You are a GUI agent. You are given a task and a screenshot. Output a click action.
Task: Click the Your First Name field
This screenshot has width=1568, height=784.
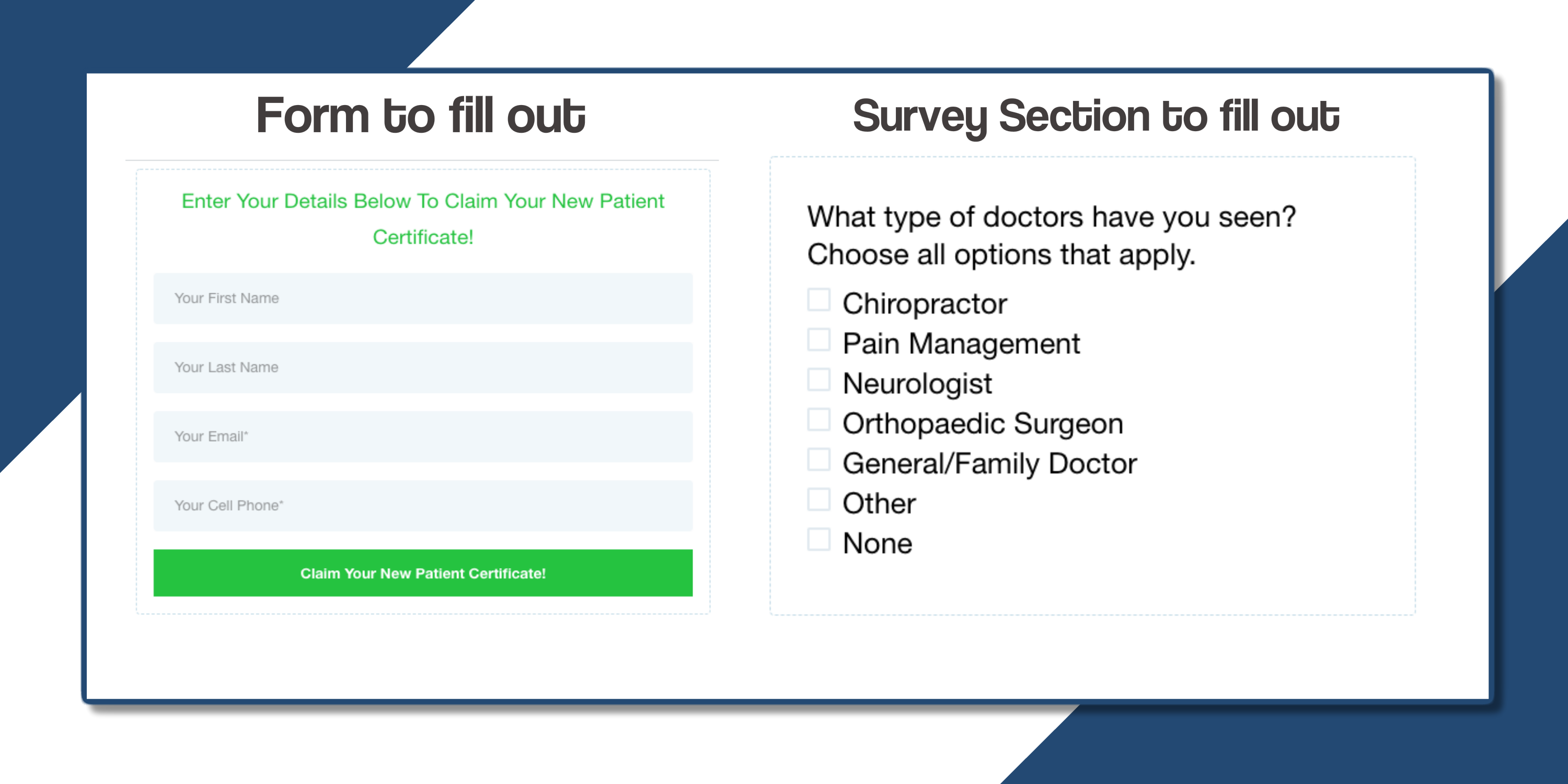coord(423,298)
